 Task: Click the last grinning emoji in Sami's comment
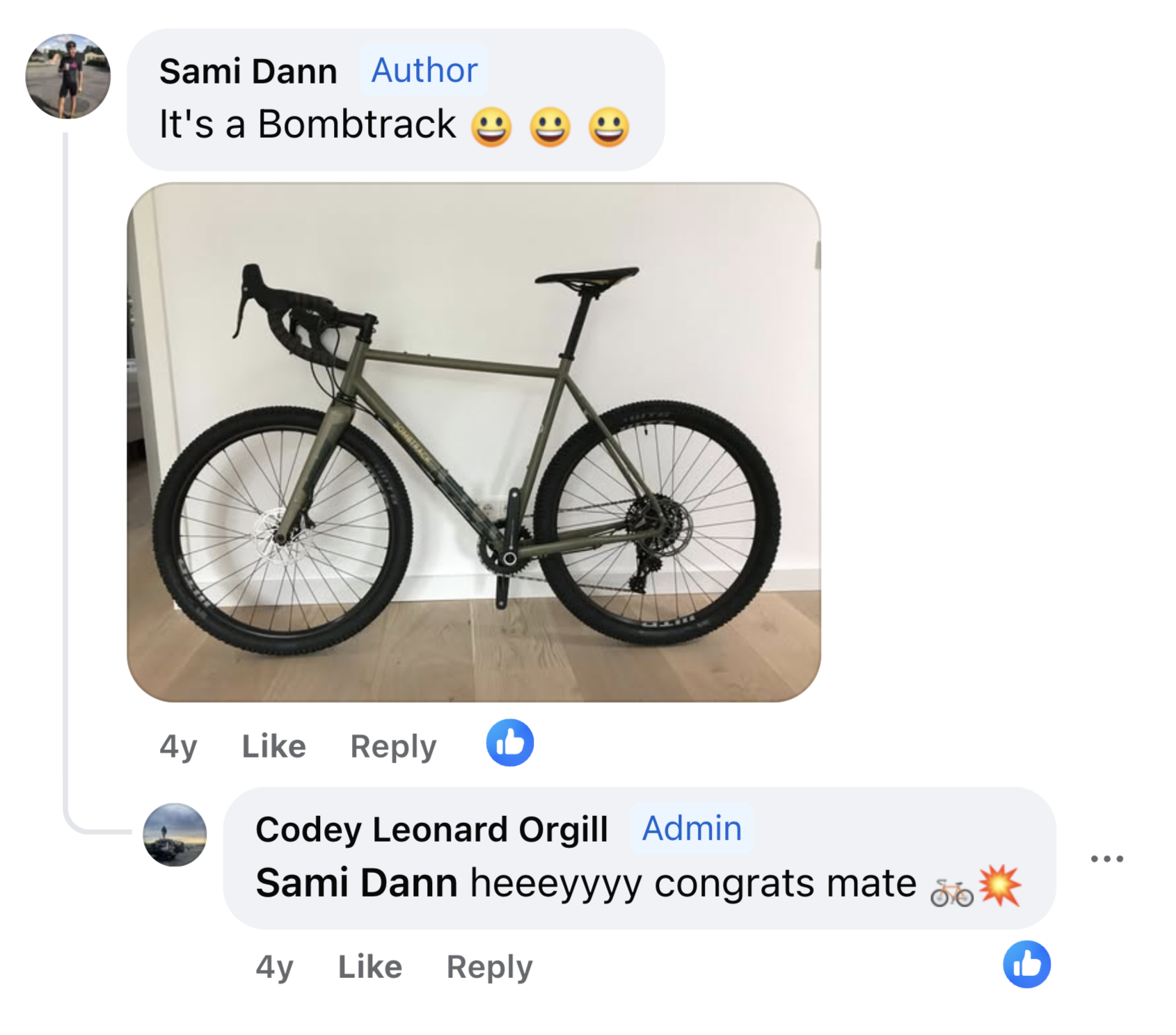point(609,127)
